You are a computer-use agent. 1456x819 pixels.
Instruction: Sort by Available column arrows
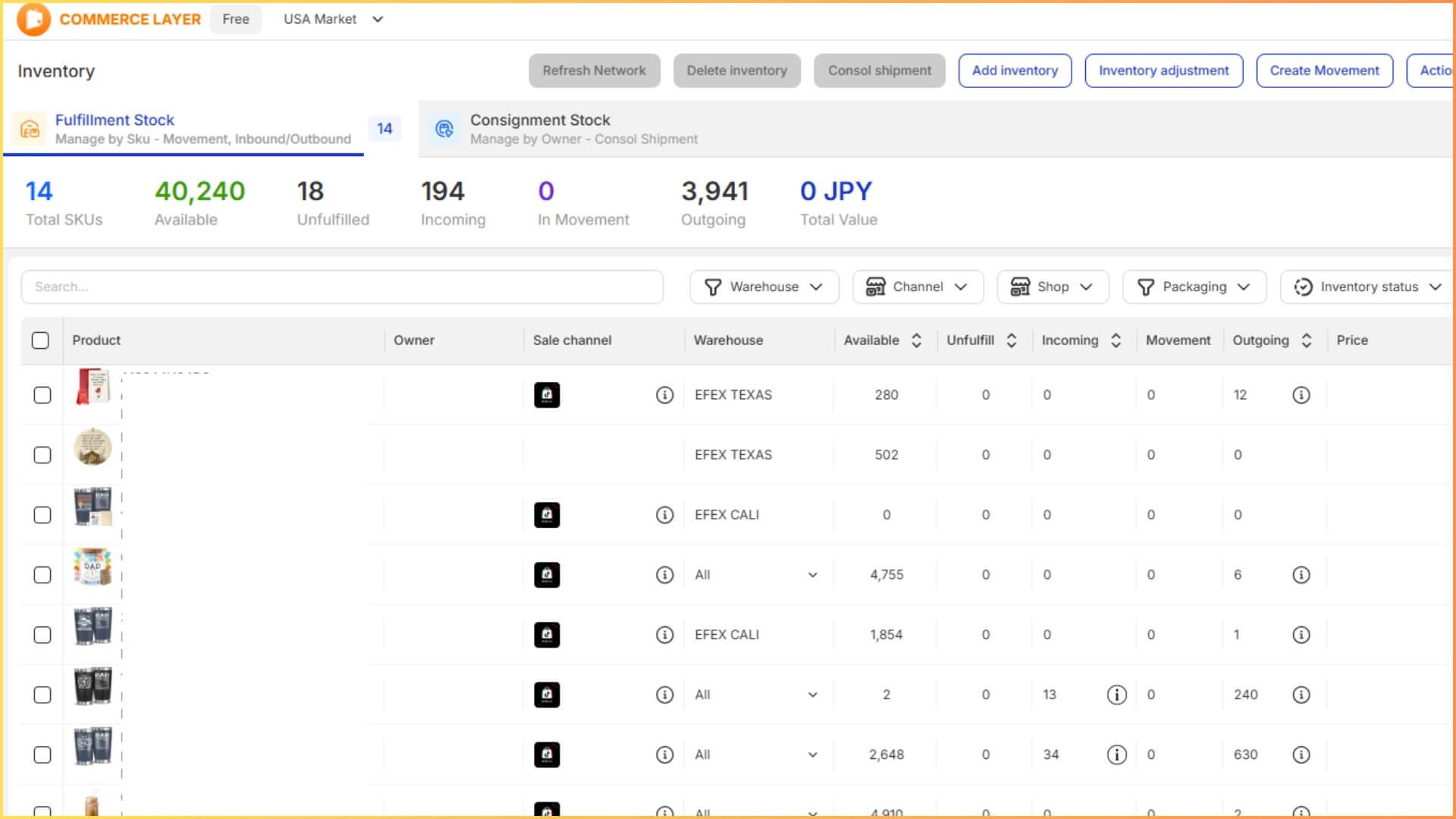click(x=916, y=340)
